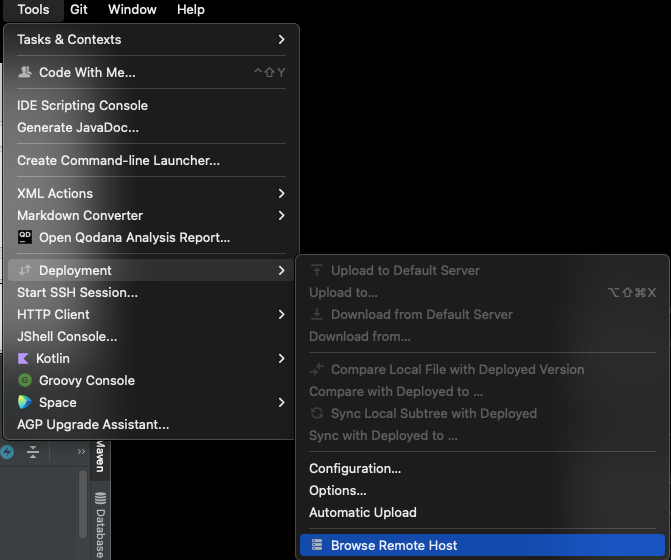Select Browse Remote Host
671x560 pixels.
pos(482,545)
